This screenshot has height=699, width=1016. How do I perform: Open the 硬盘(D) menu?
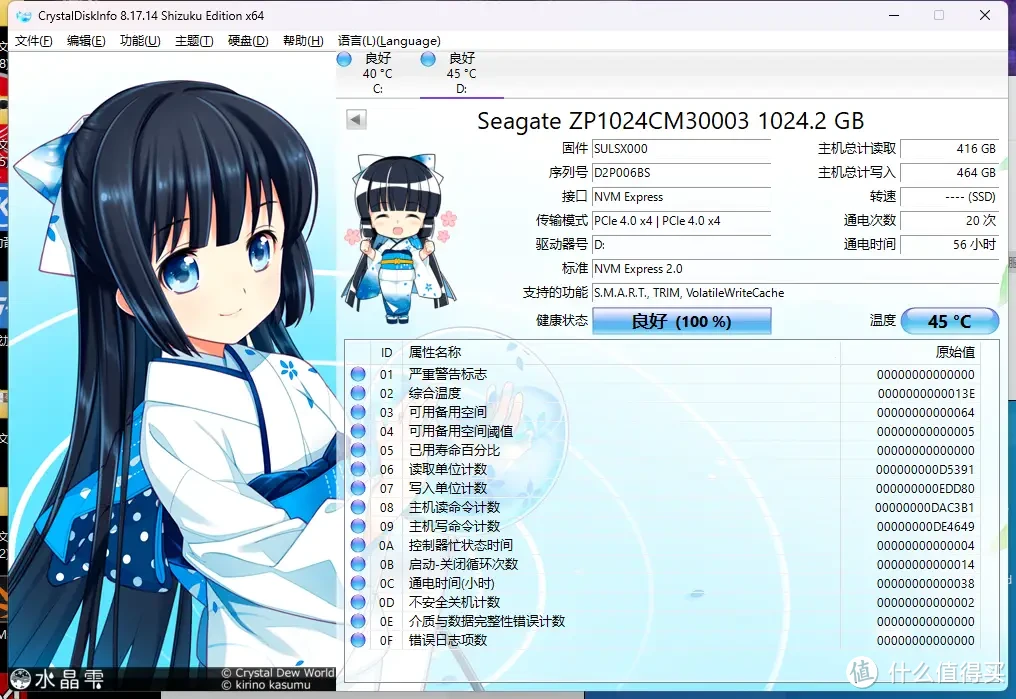pos(248,41)
